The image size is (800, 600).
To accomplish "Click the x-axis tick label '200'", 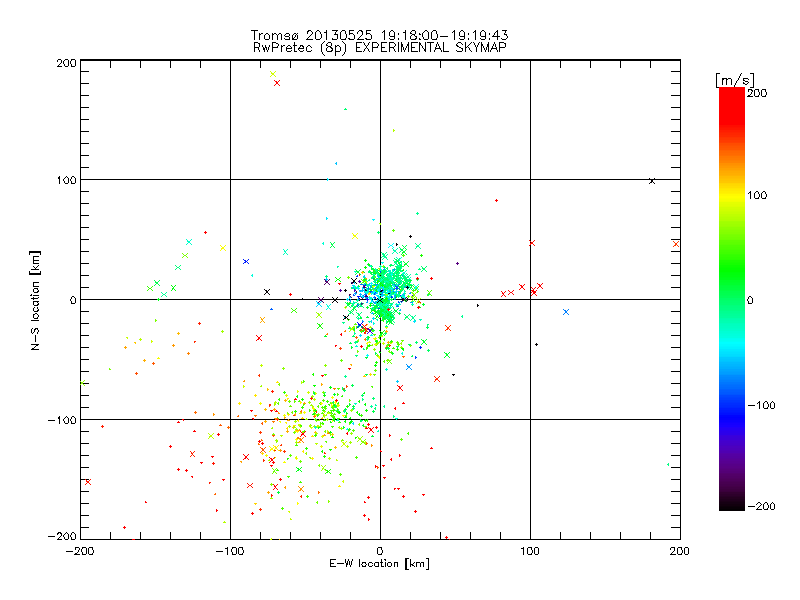I will pyautogui.click(x=680, y=551).
